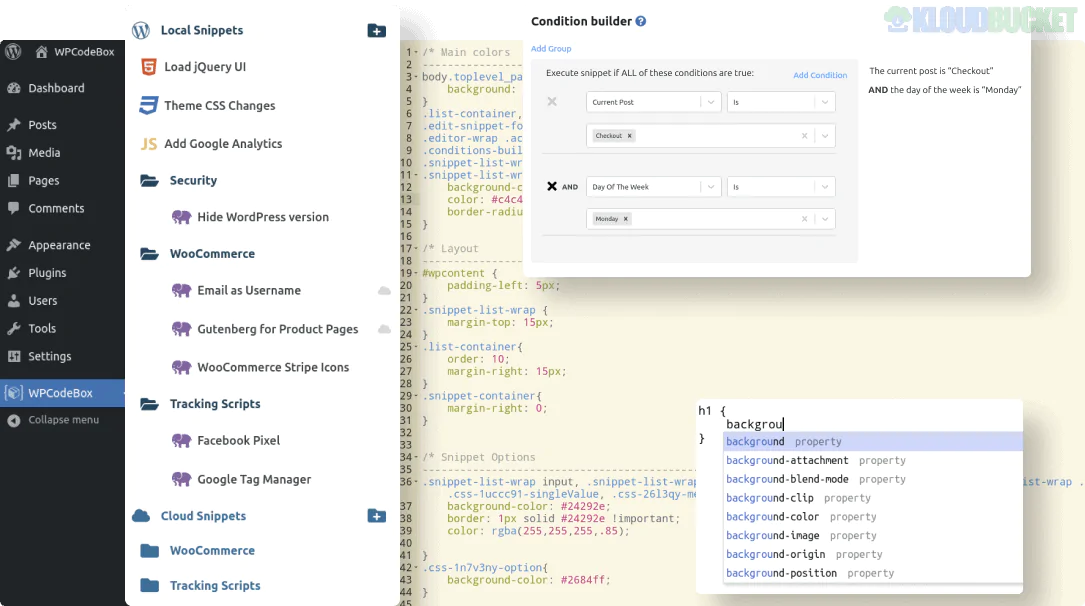Viewport: 1085px width, 606px height.
Task: Expand the Tracking Scripts cloud folder
Action: [149, 585]
